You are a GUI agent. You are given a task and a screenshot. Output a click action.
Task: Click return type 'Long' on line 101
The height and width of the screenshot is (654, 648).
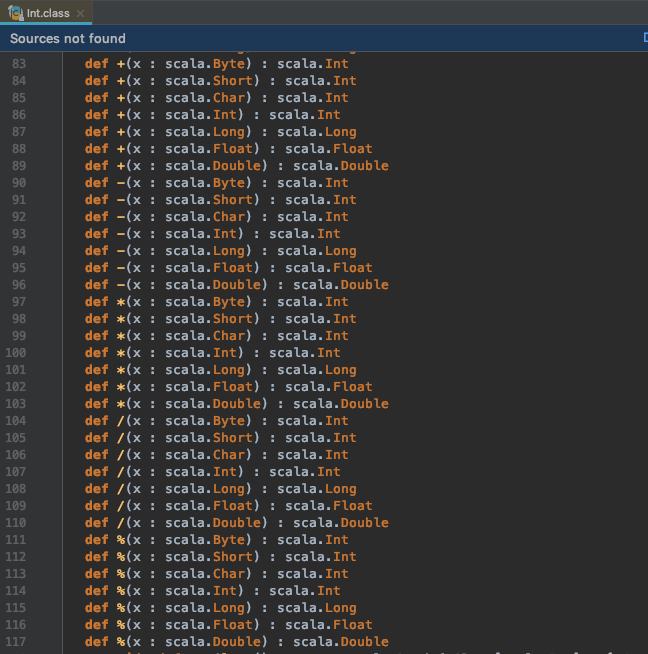(341, 370)
